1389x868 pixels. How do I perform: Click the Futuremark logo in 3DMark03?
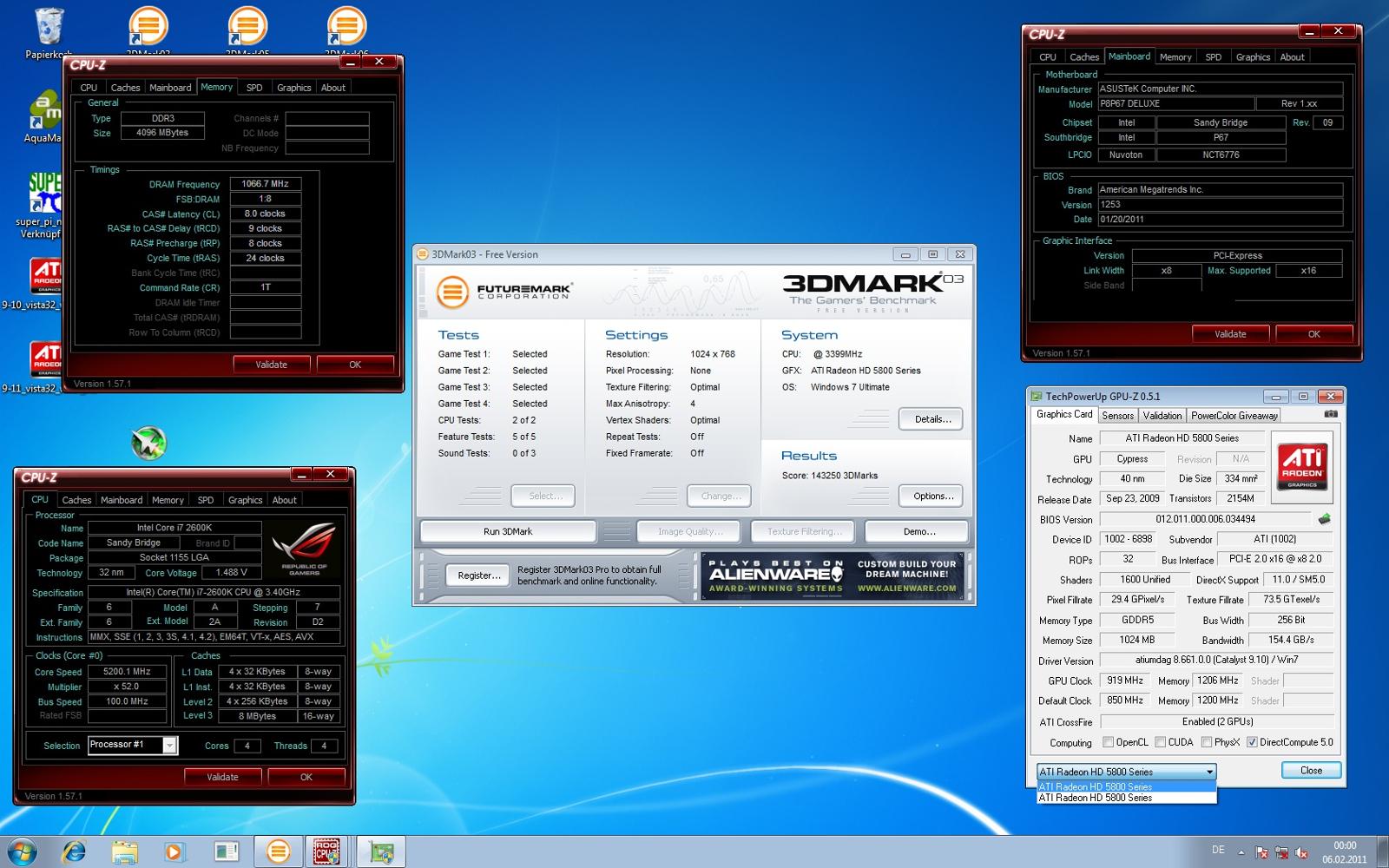click(504, 292)
